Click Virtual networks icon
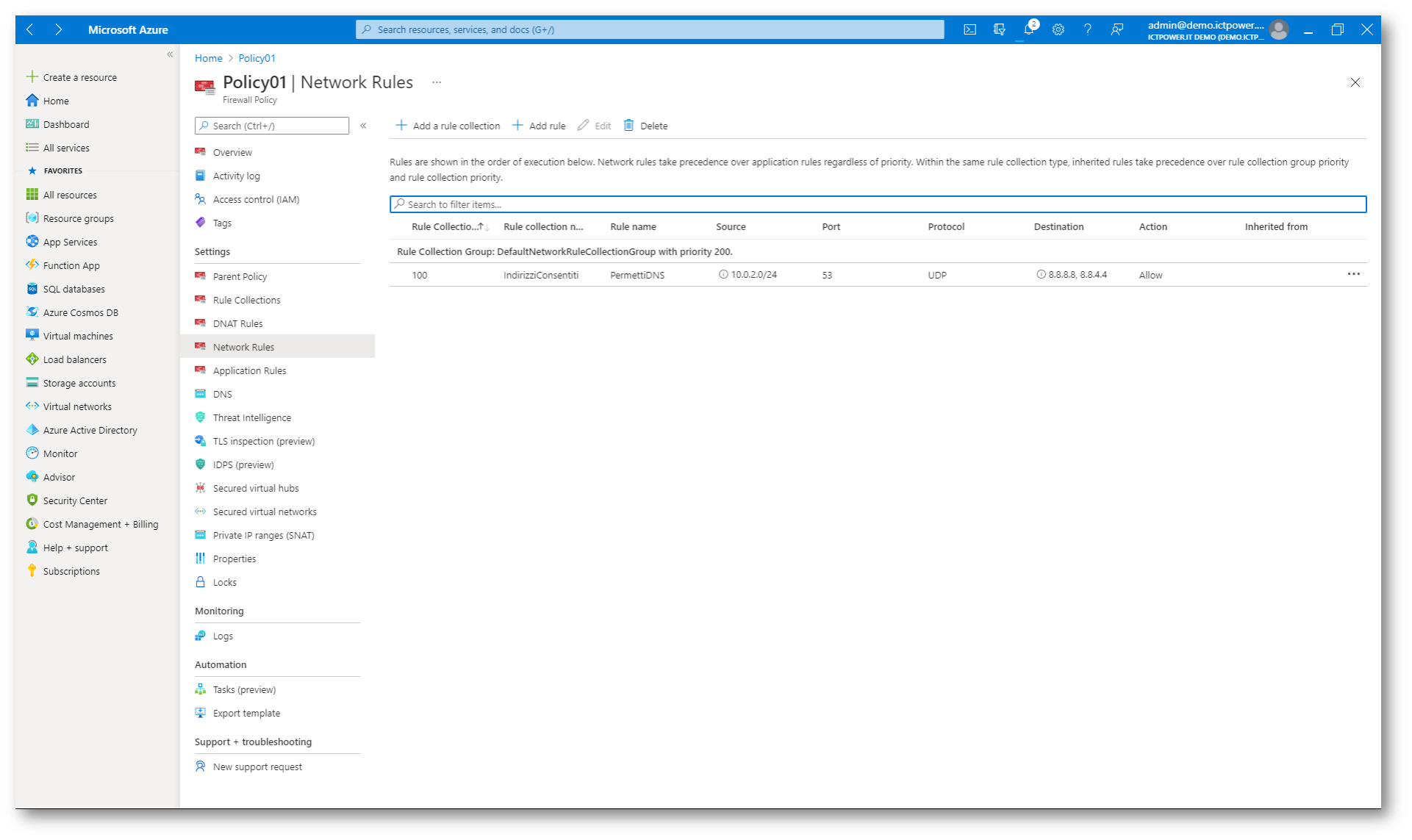Screen dimensions: 1412x840 point(32,406)
